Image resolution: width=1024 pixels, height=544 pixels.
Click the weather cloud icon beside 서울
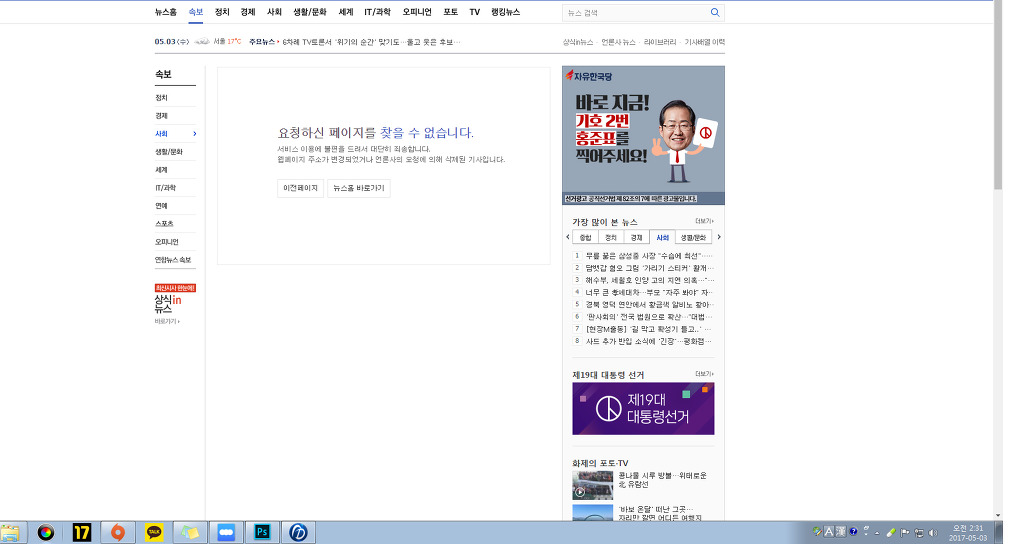pos(202,42)
